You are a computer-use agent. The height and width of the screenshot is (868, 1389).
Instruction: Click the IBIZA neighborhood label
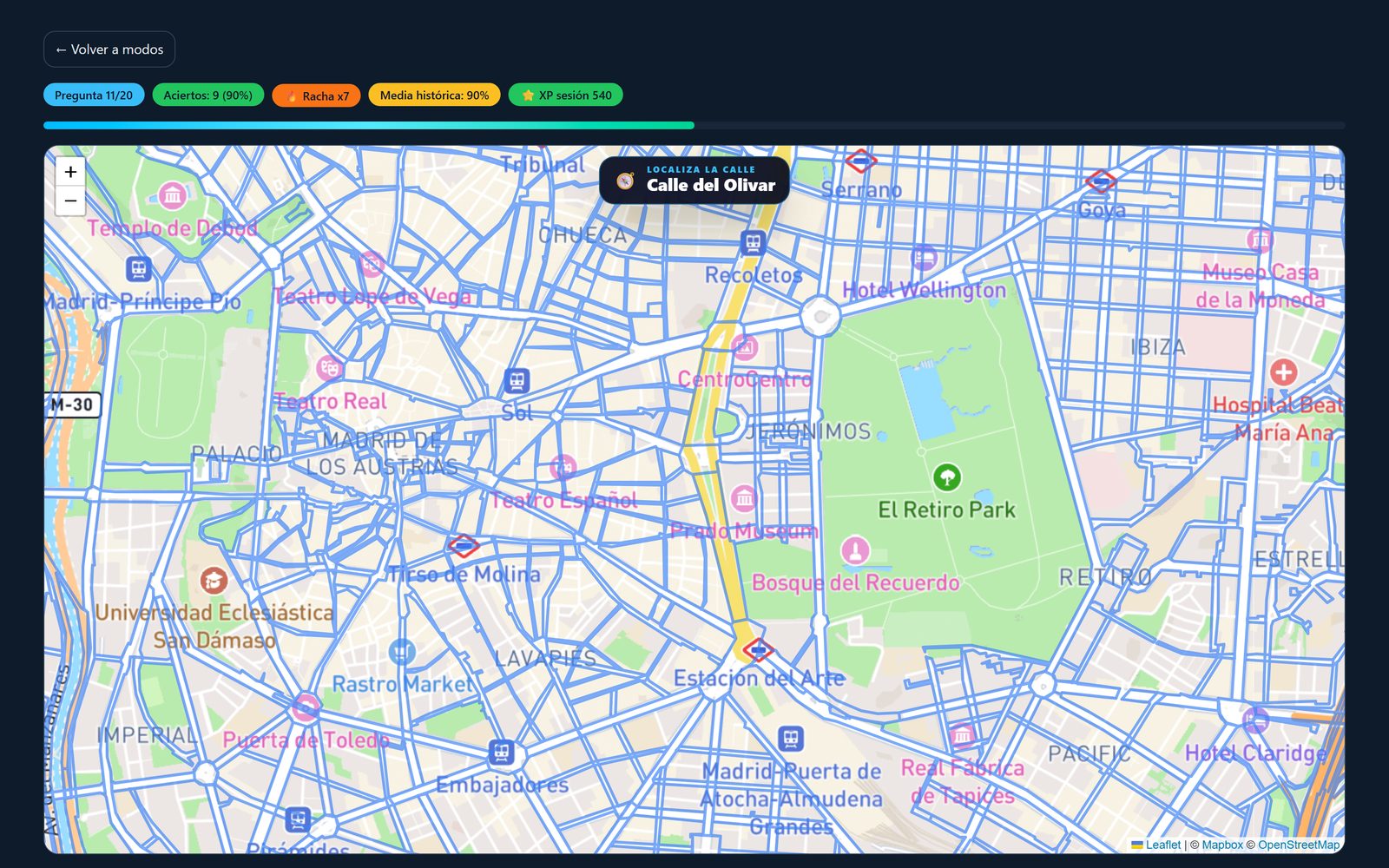pos(1158,347)
